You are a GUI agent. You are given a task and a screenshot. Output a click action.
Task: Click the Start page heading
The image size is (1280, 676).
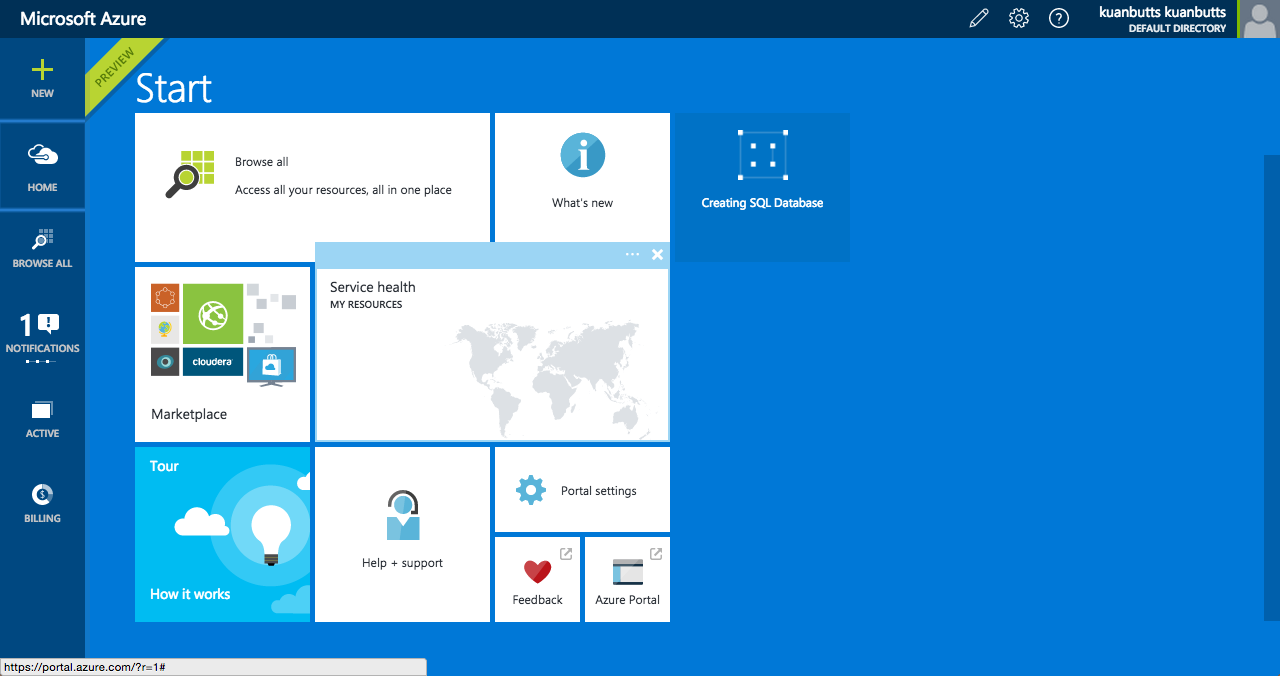pos(174,88)
